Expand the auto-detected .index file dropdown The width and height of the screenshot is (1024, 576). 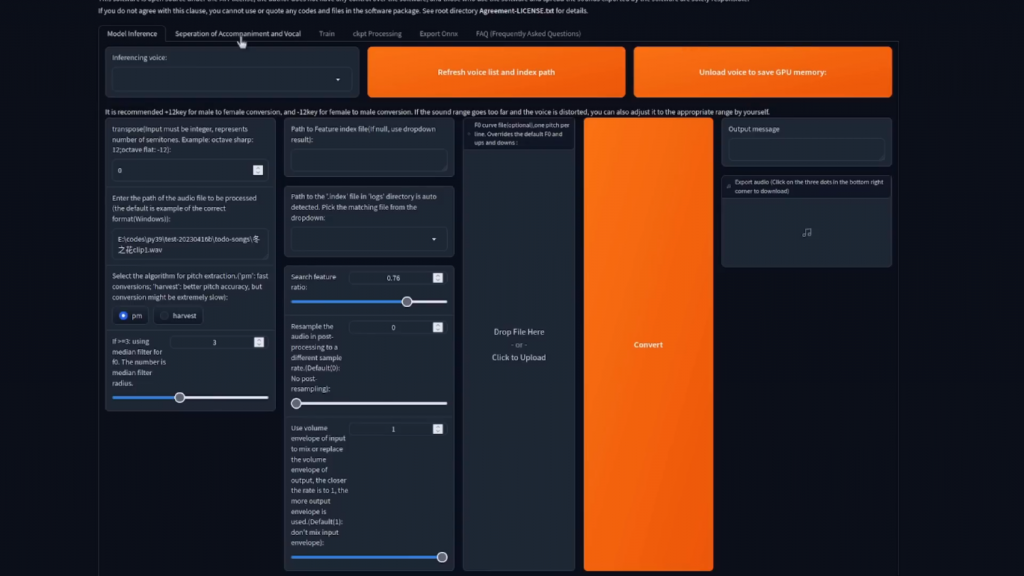[x=369, y=239]
